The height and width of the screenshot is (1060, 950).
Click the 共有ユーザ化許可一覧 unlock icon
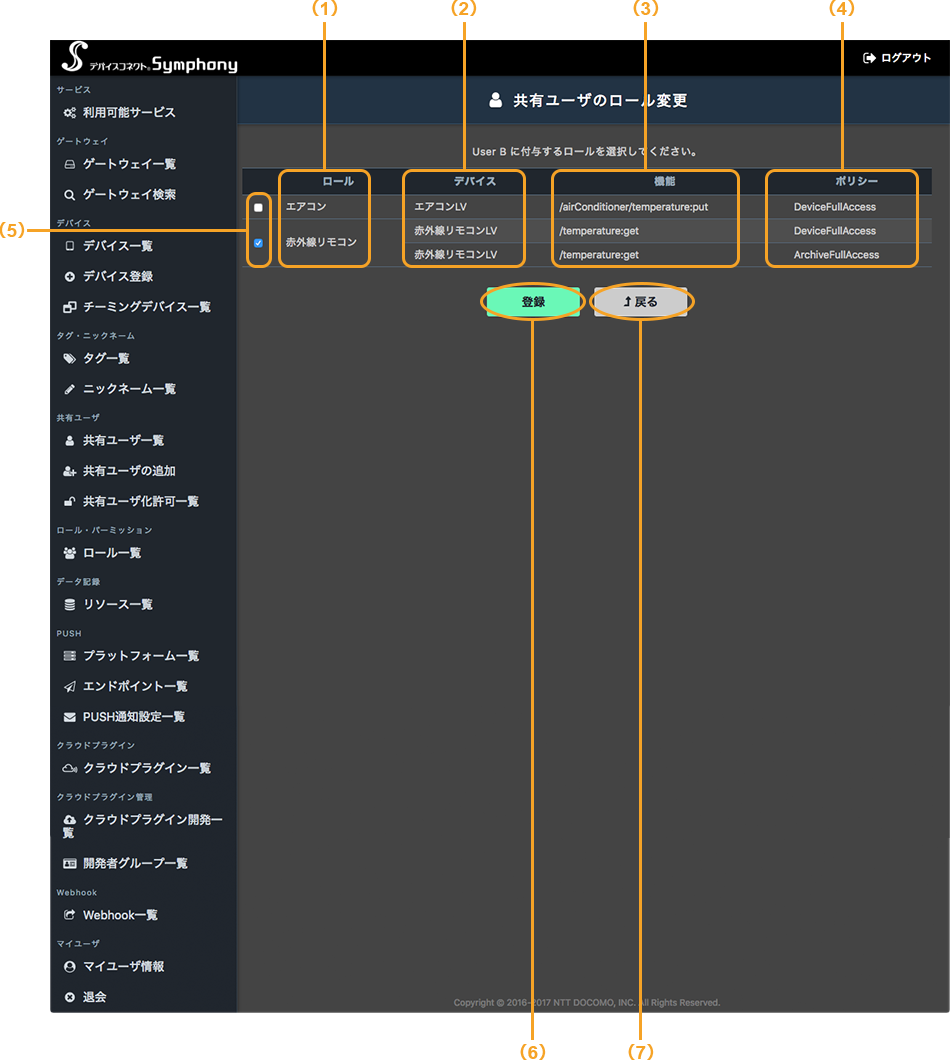pos(70,502)
